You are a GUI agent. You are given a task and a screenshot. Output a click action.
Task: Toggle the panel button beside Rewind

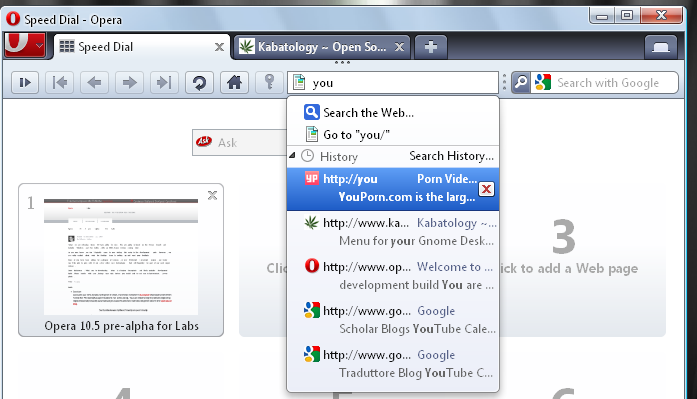(25, 82)
